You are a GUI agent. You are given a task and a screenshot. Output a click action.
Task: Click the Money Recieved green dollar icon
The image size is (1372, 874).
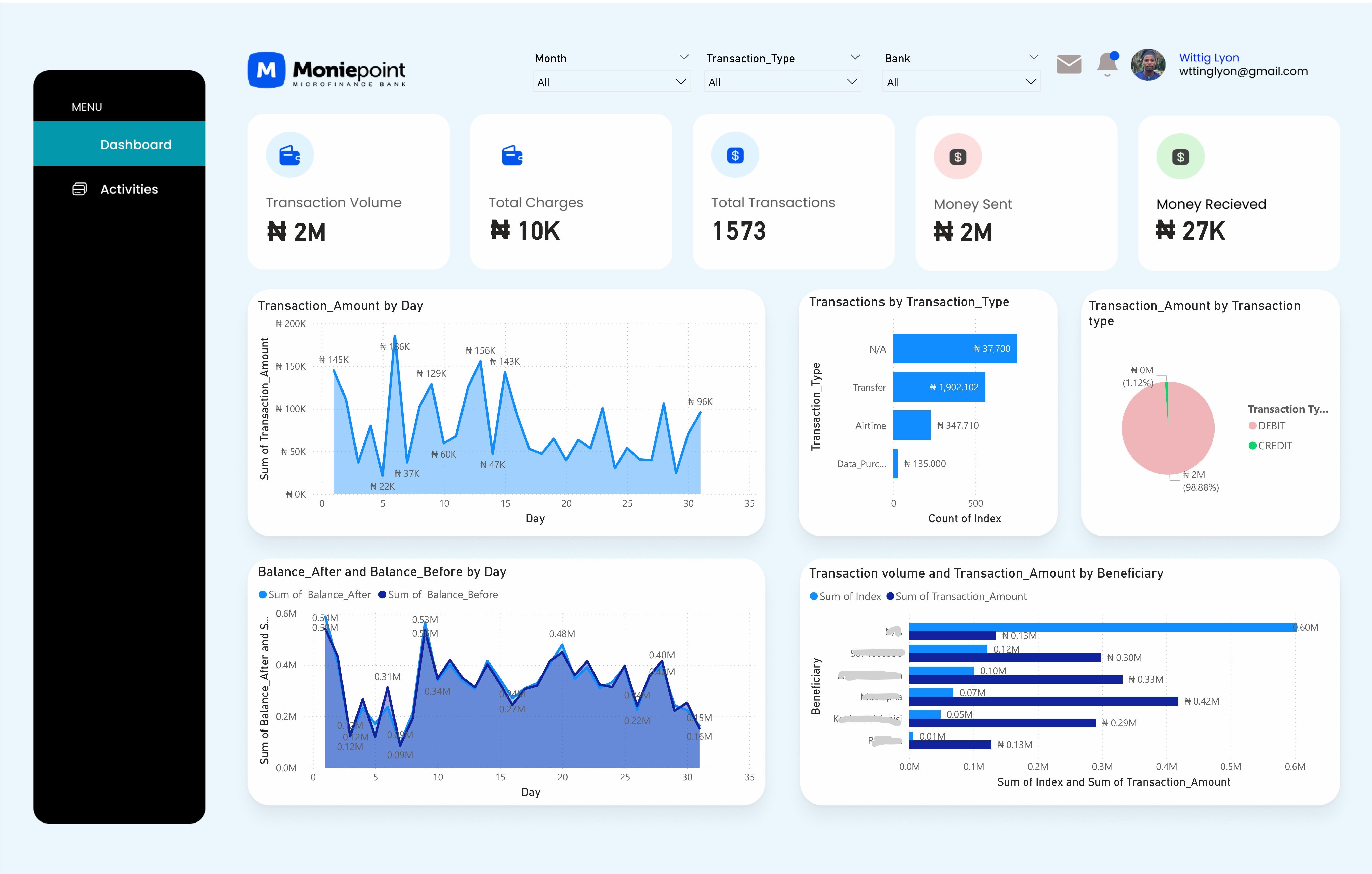(x=1180, y=157)
